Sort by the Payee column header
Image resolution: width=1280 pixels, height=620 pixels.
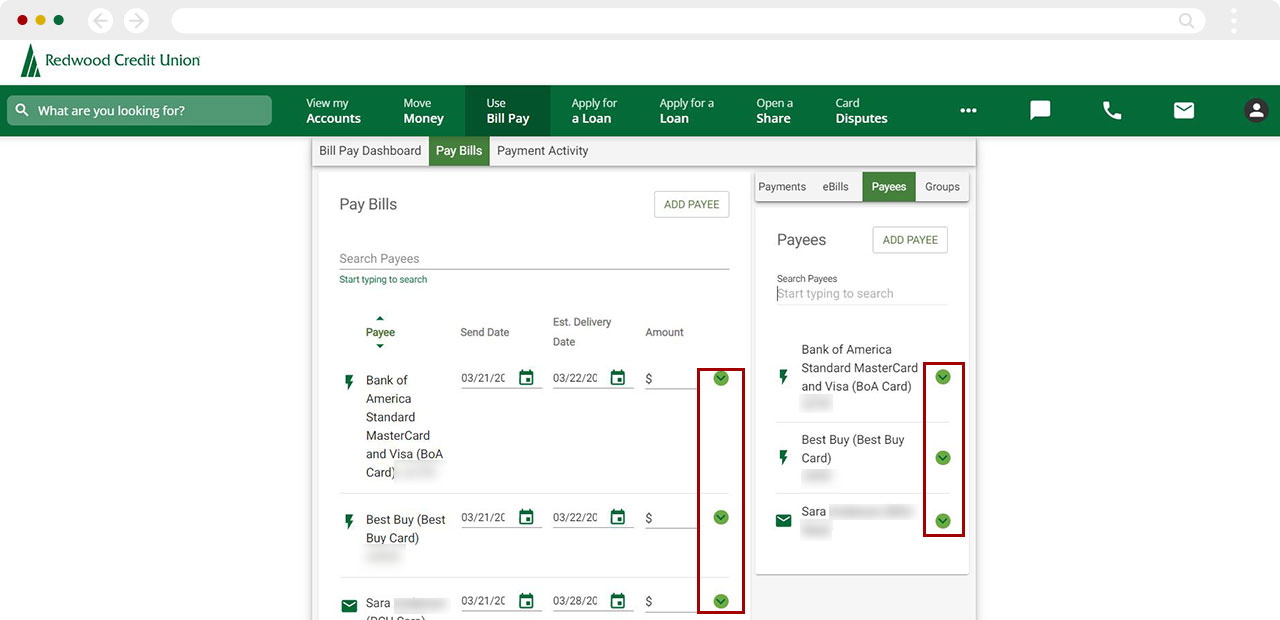[380, 332]
